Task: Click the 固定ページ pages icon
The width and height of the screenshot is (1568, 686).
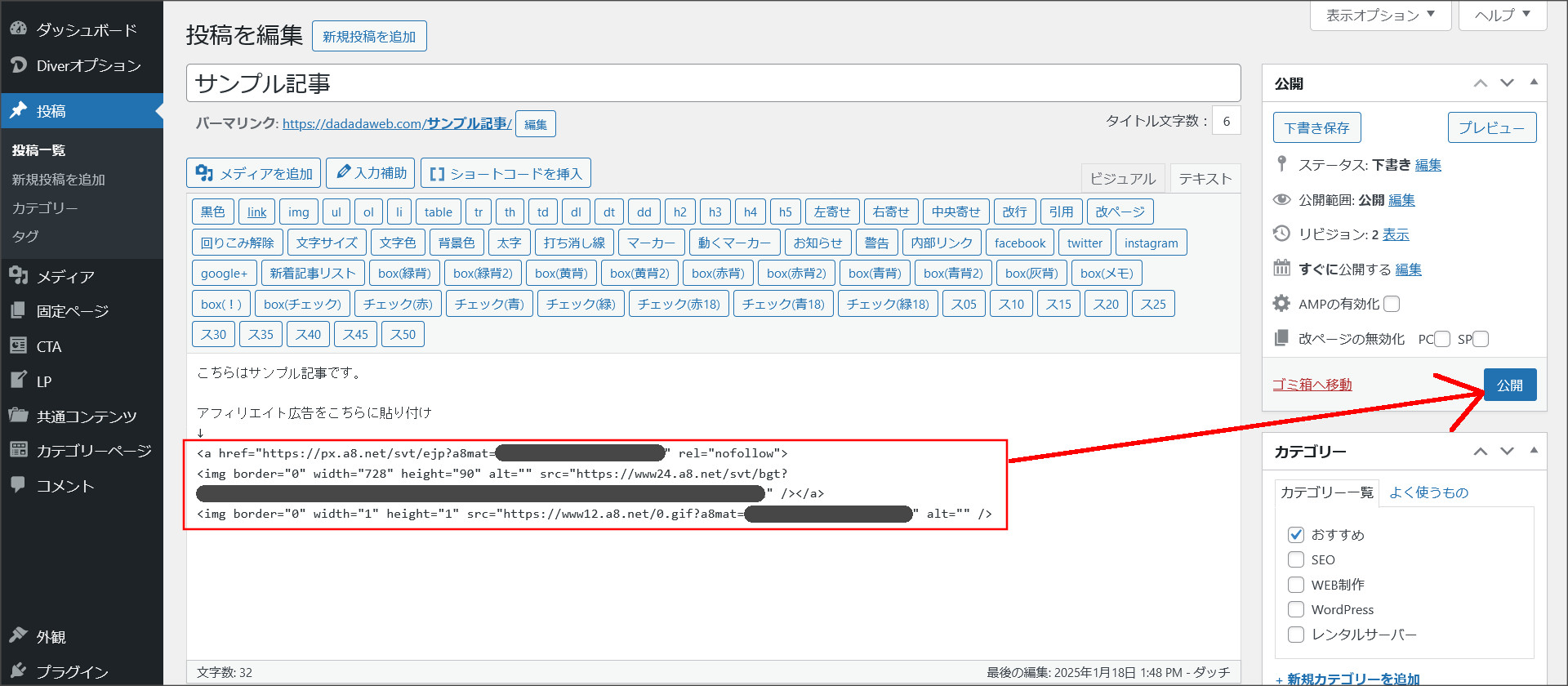Action: pos(18,310)
